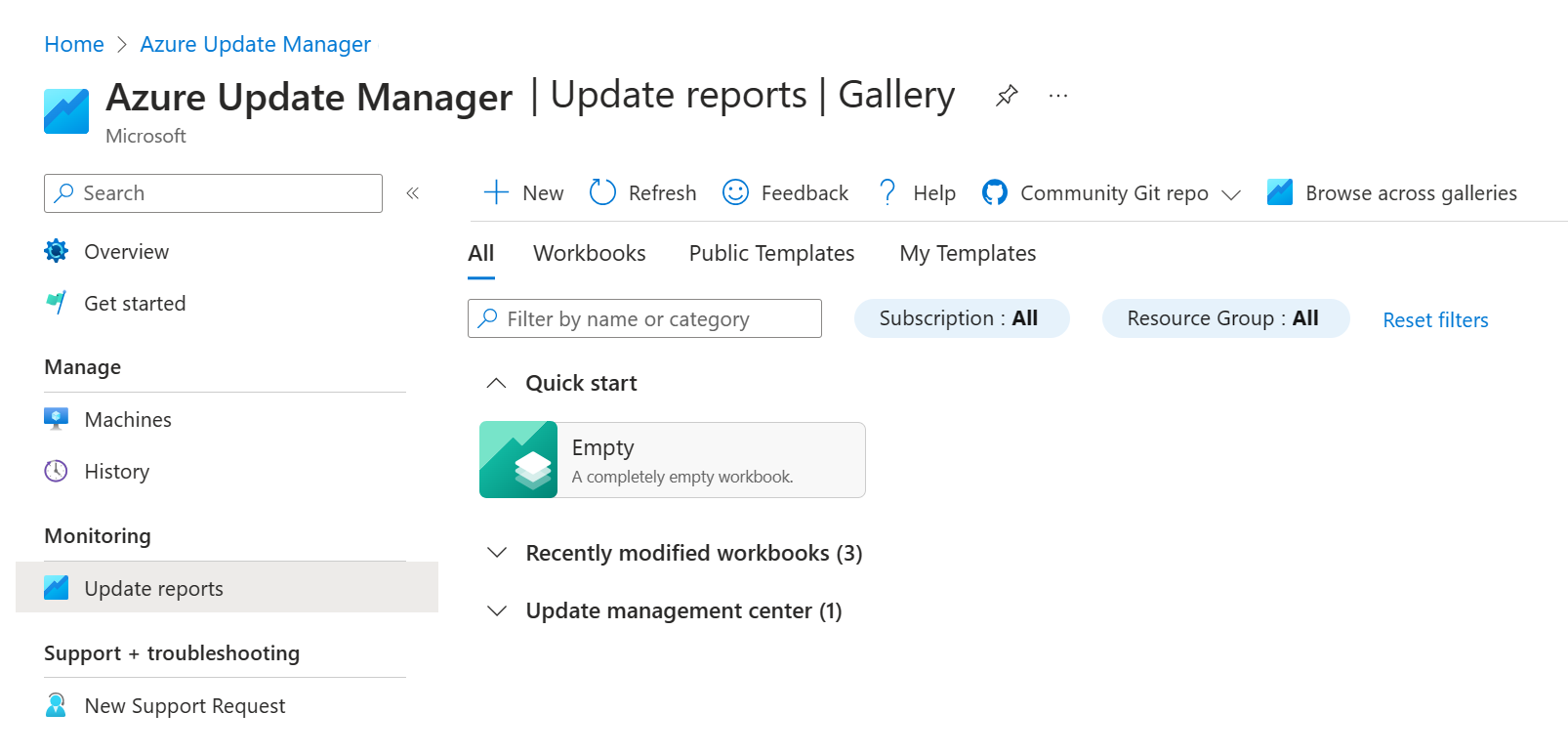Open the Subscription : All filter
This screenshot has height=755, width=1568.
pyautogui.click(x=962, y=318)
